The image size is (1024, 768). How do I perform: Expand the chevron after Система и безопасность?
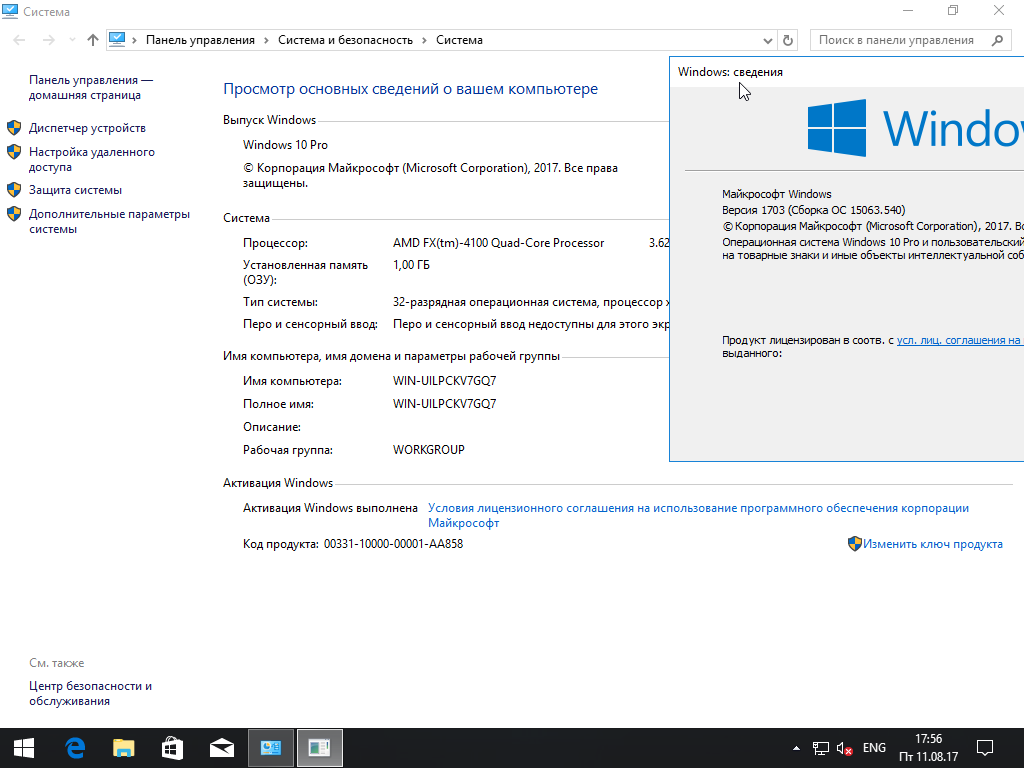click(424, 40)
